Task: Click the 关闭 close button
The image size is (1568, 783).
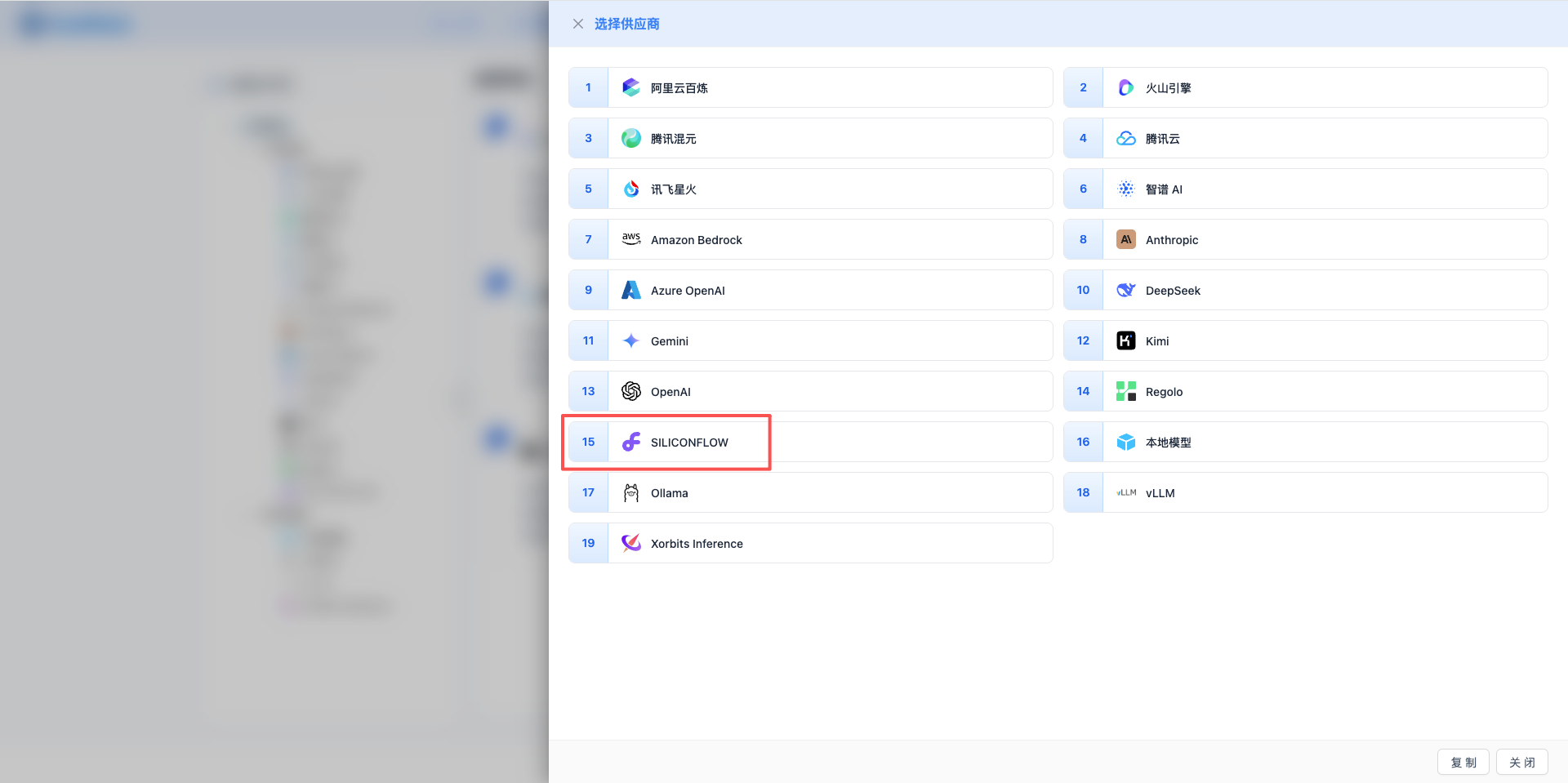Action: (1521, 762)
